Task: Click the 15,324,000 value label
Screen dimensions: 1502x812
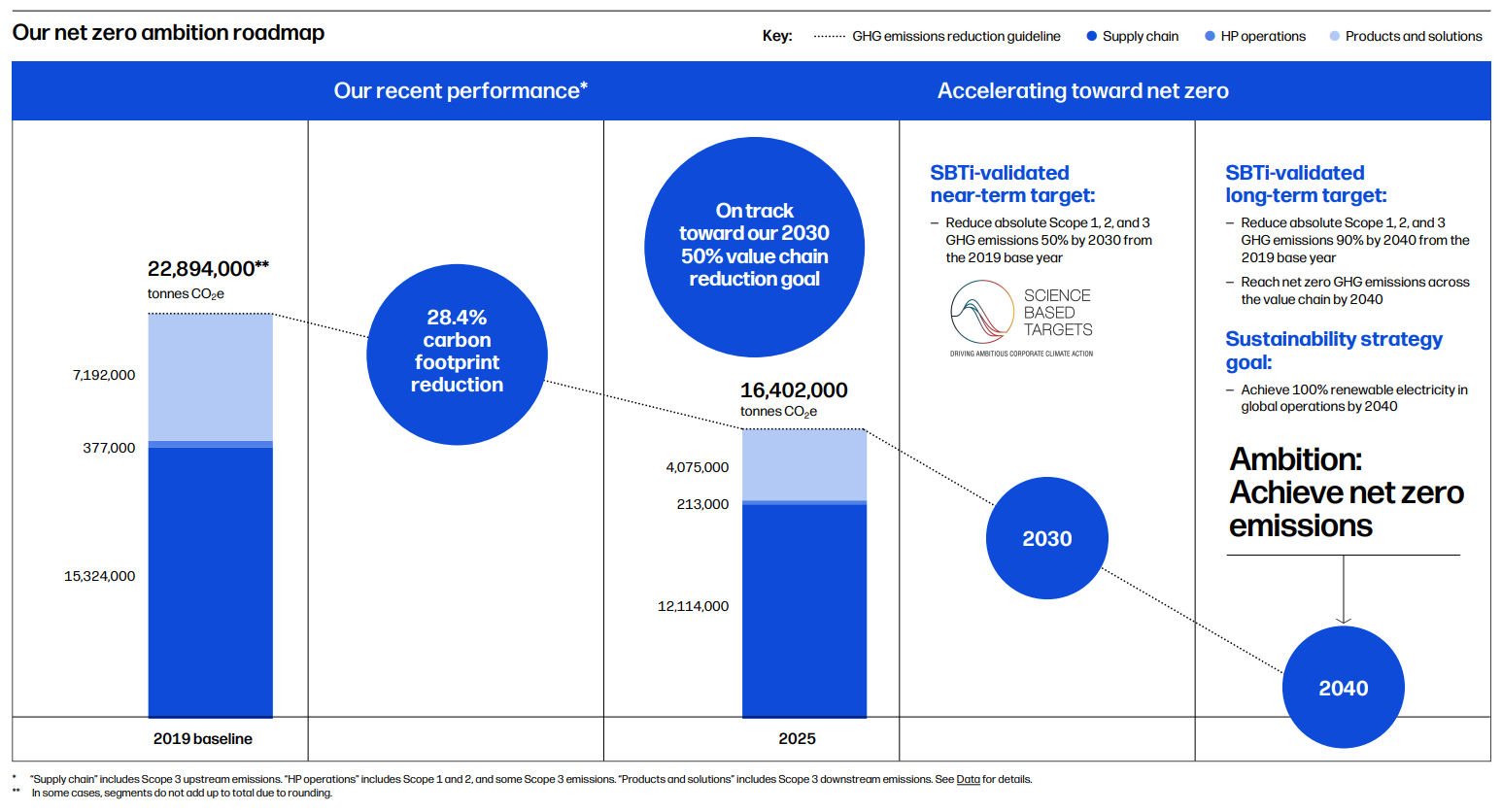Action: [x=100, y=576]
